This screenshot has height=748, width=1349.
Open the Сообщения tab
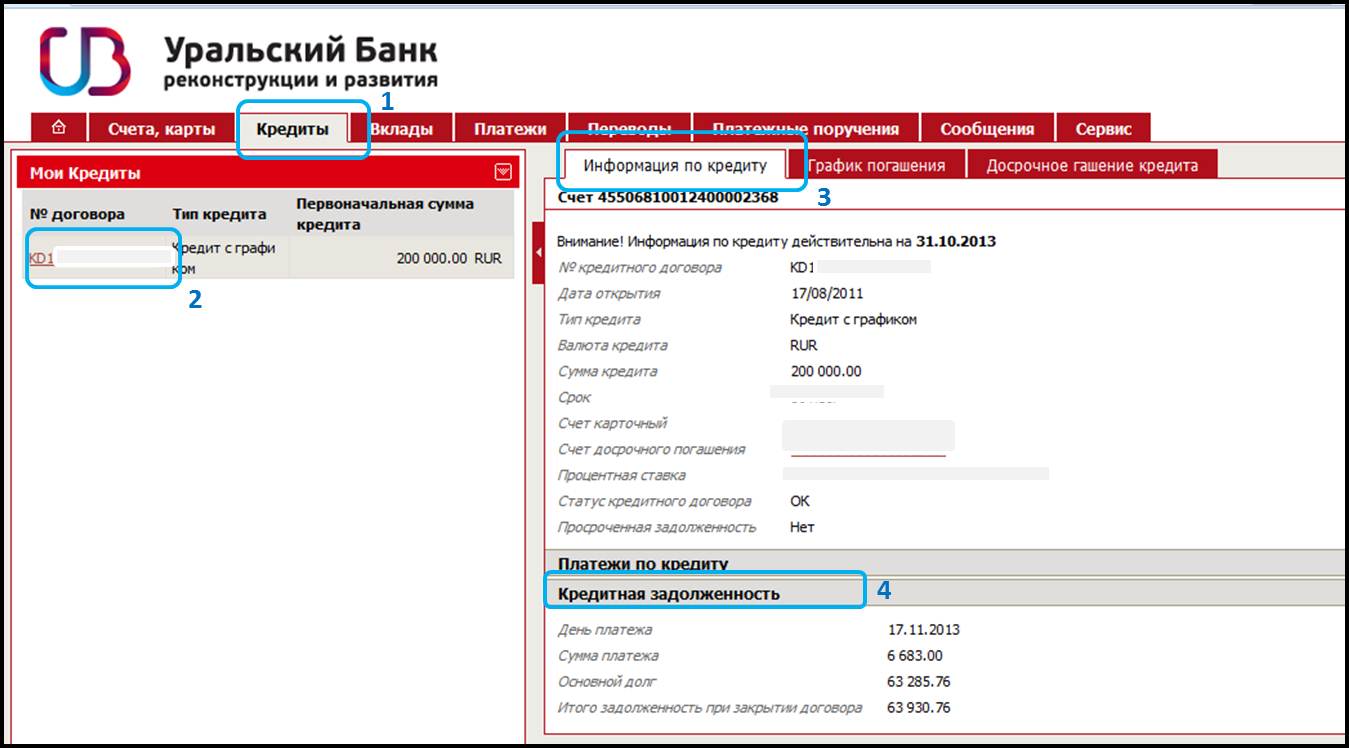986,129
